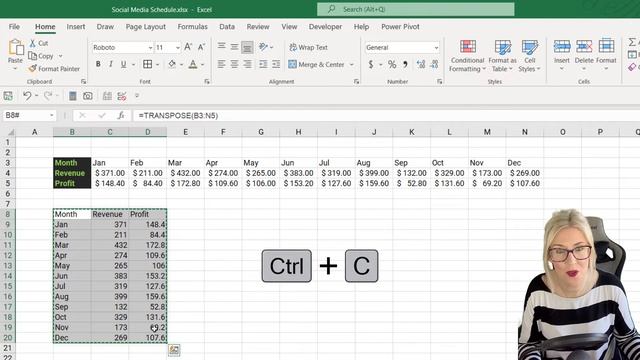Open Conditional Formatting menu

(x=467, y=56)
